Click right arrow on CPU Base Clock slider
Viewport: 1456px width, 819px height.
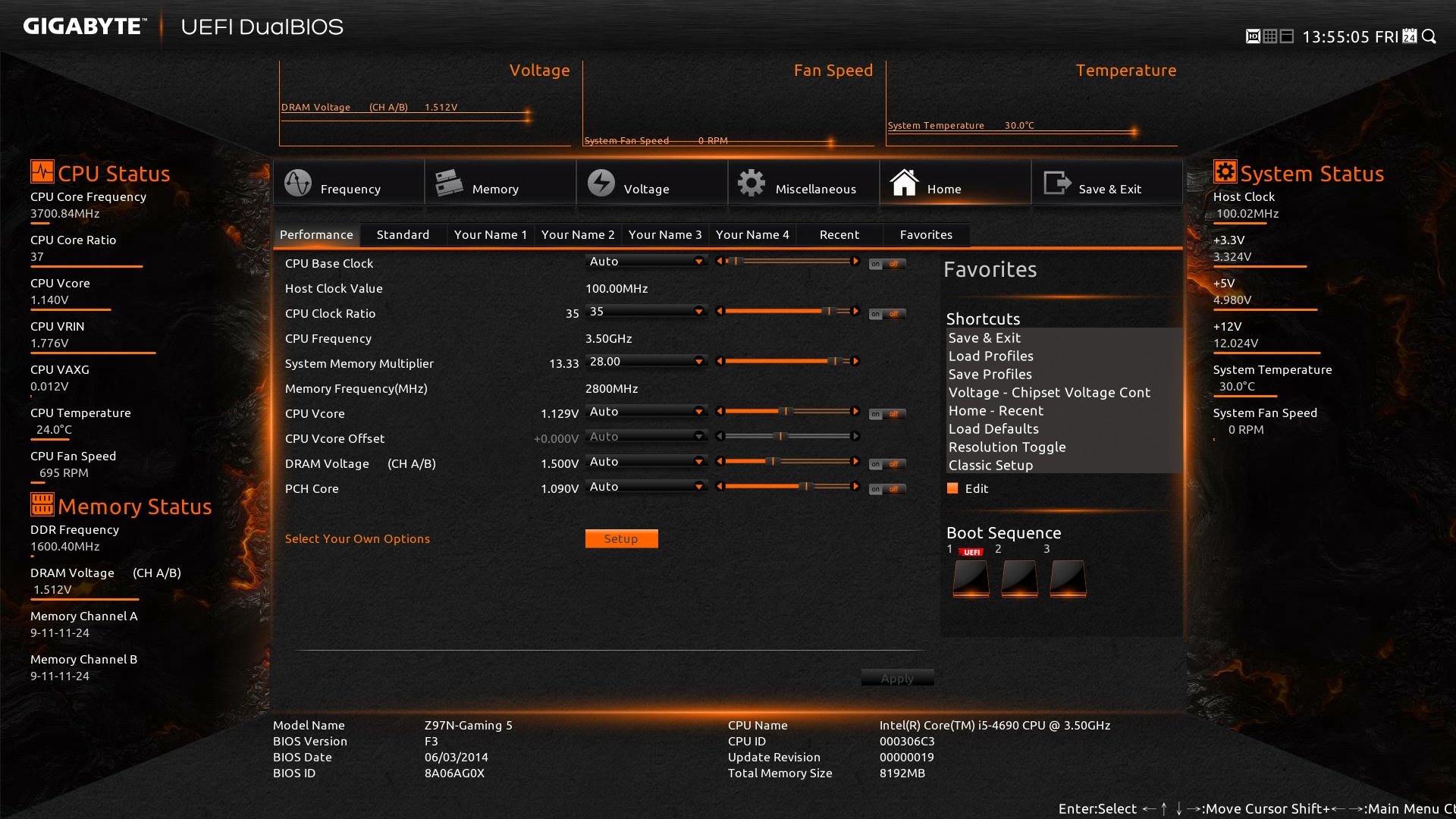pos(855,261)
